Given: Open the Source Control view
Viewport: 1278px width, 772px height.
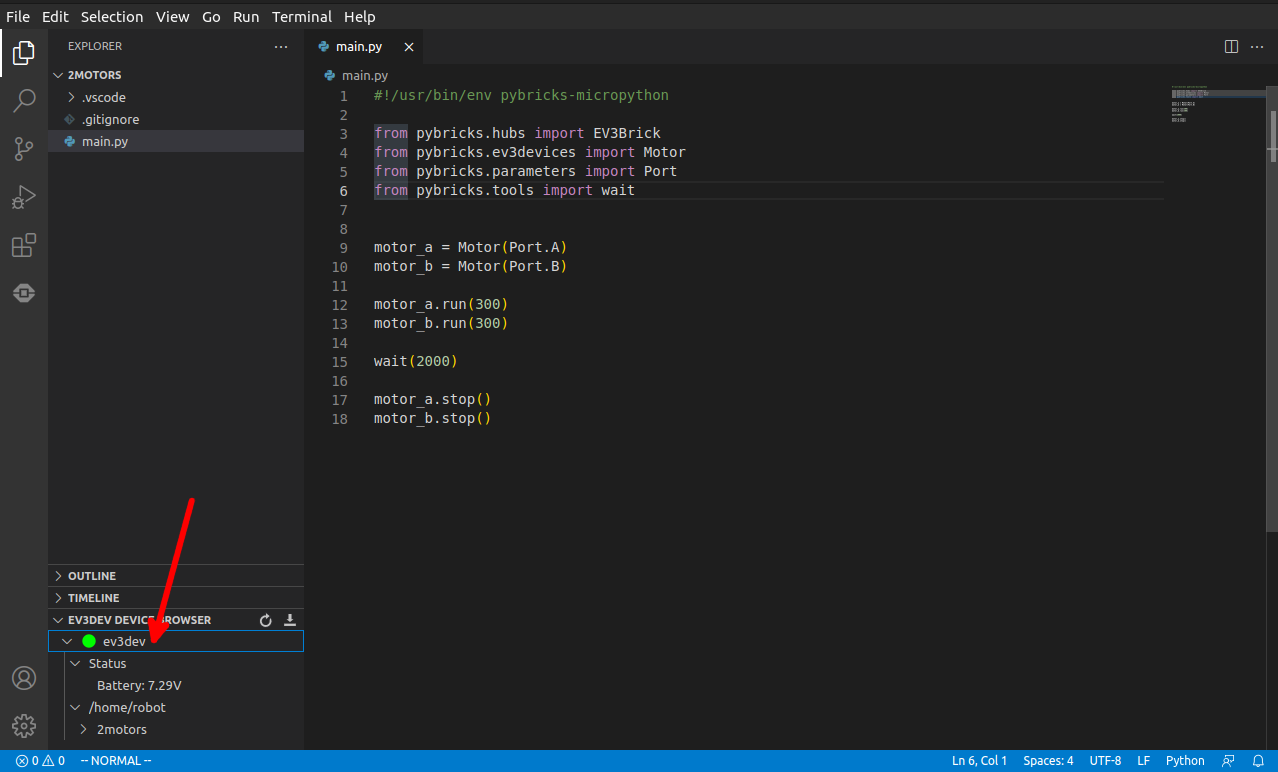Looking at the screenshot, I should pos(24,149).
